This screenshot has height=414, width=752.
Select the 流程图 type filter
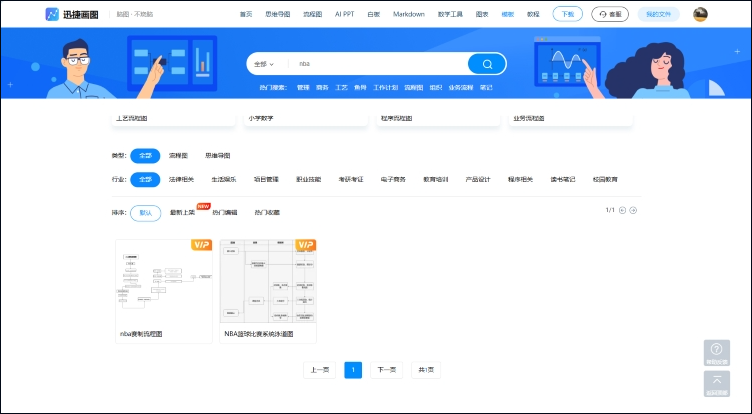(x=178, y=156)
